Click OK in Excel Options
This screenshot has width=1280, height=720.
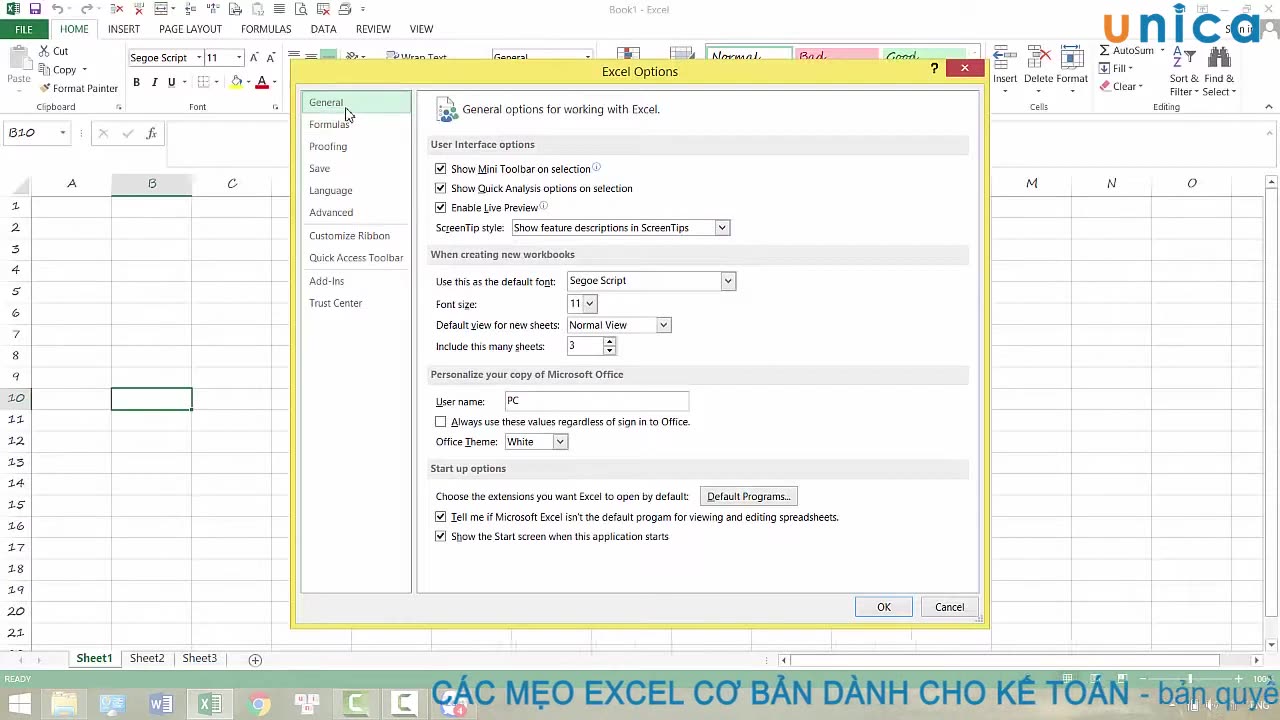click(884, 607)
